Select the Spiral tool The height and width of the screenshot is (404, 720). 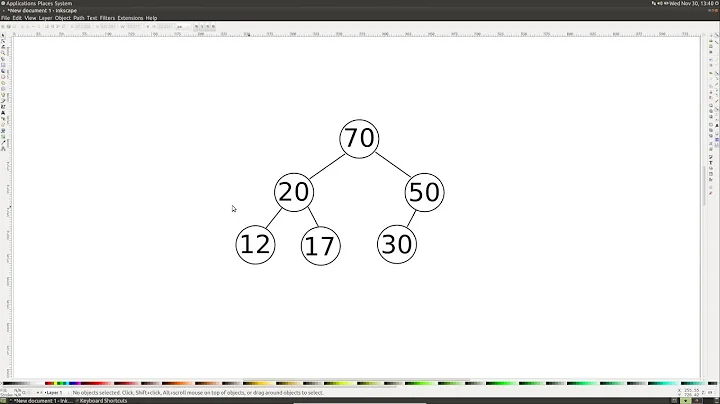click(3, 89)
